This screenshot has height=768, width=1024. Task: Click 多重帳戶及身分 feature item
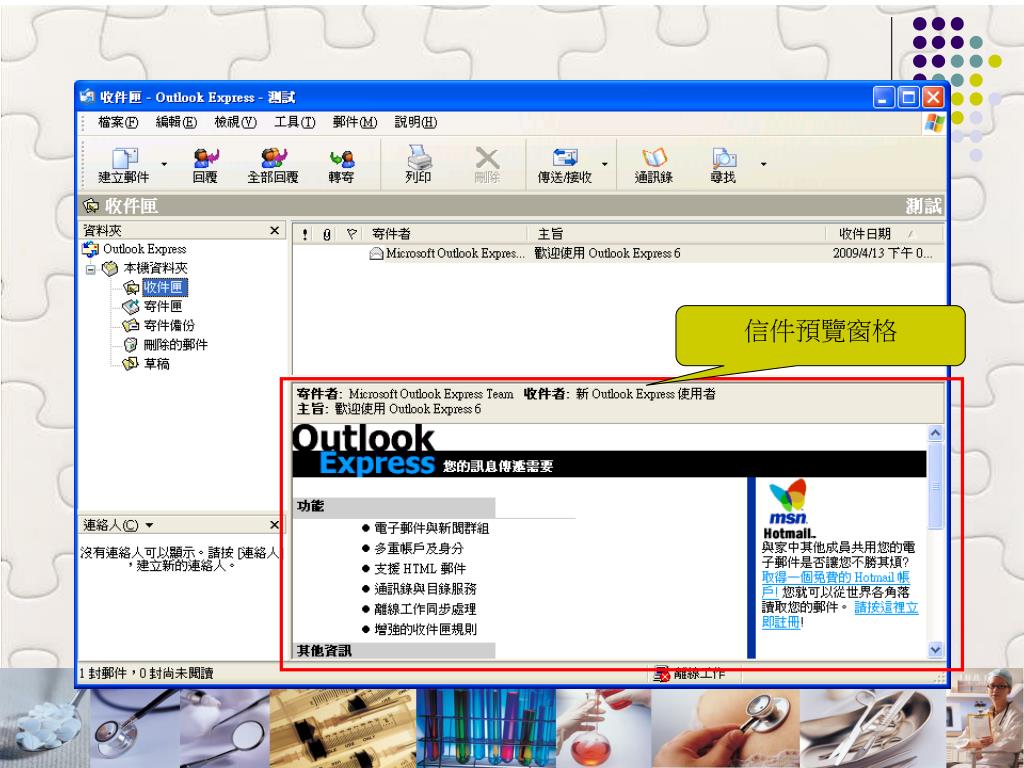pos(419,549)
